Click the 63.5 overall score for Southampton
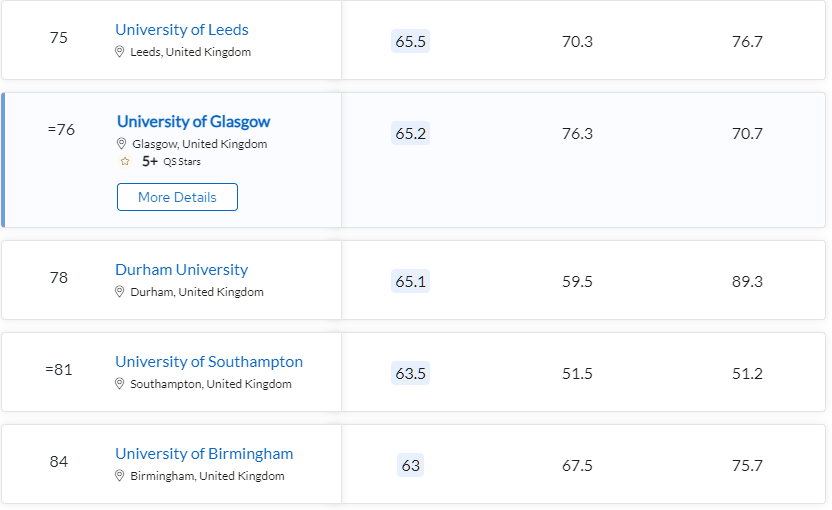The height and width of the screenshot is (510, 832). point(410,374)
